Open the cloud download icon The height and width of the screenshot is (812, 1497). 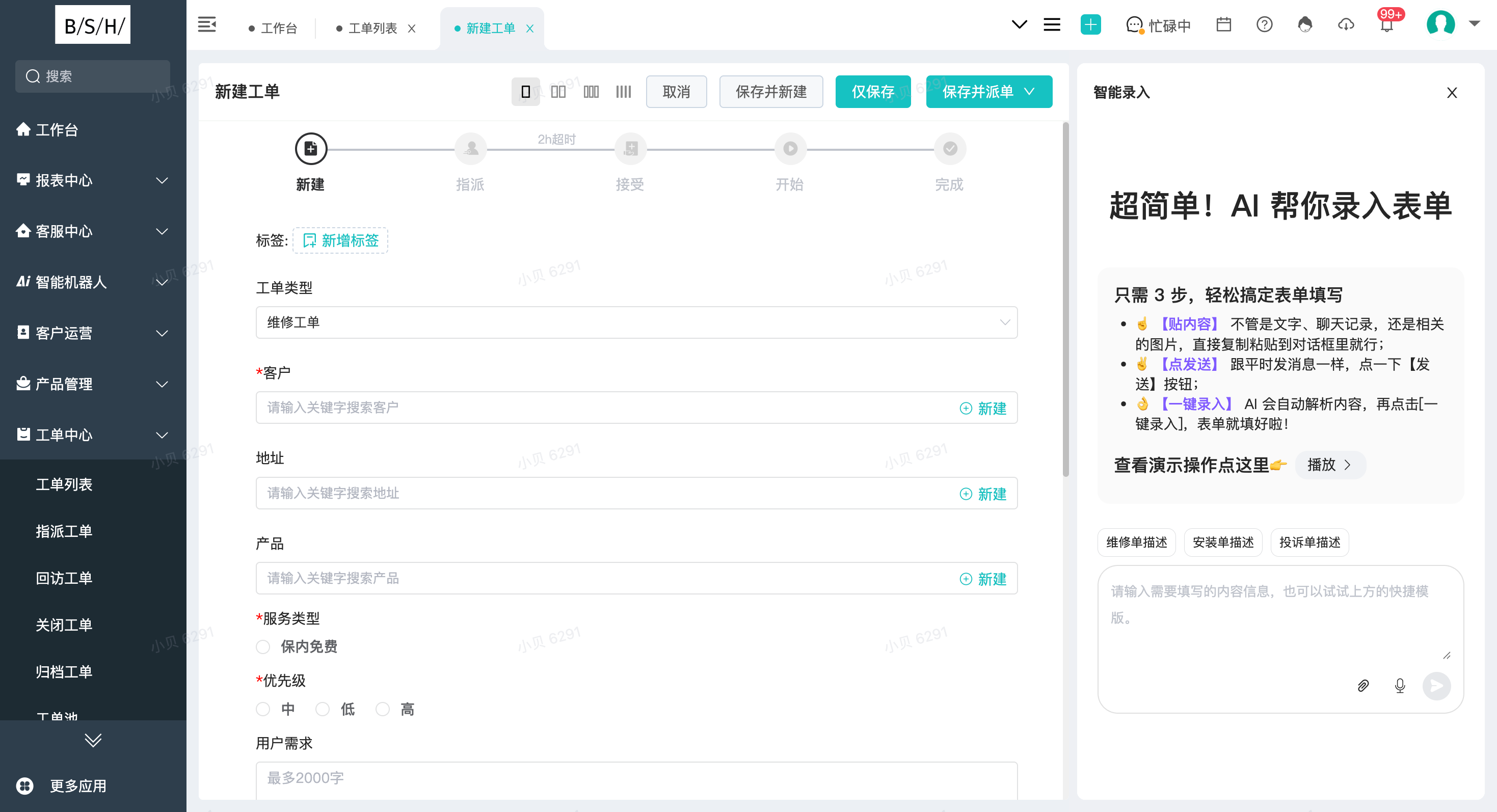1346,25
